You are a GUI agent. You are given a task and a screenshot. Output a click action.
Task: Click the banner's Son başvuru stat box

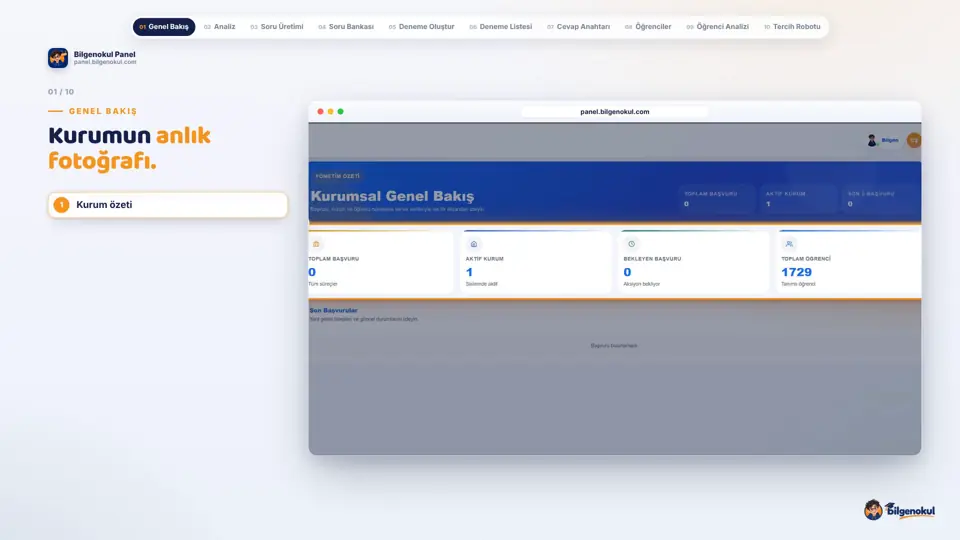coord(880,199)
